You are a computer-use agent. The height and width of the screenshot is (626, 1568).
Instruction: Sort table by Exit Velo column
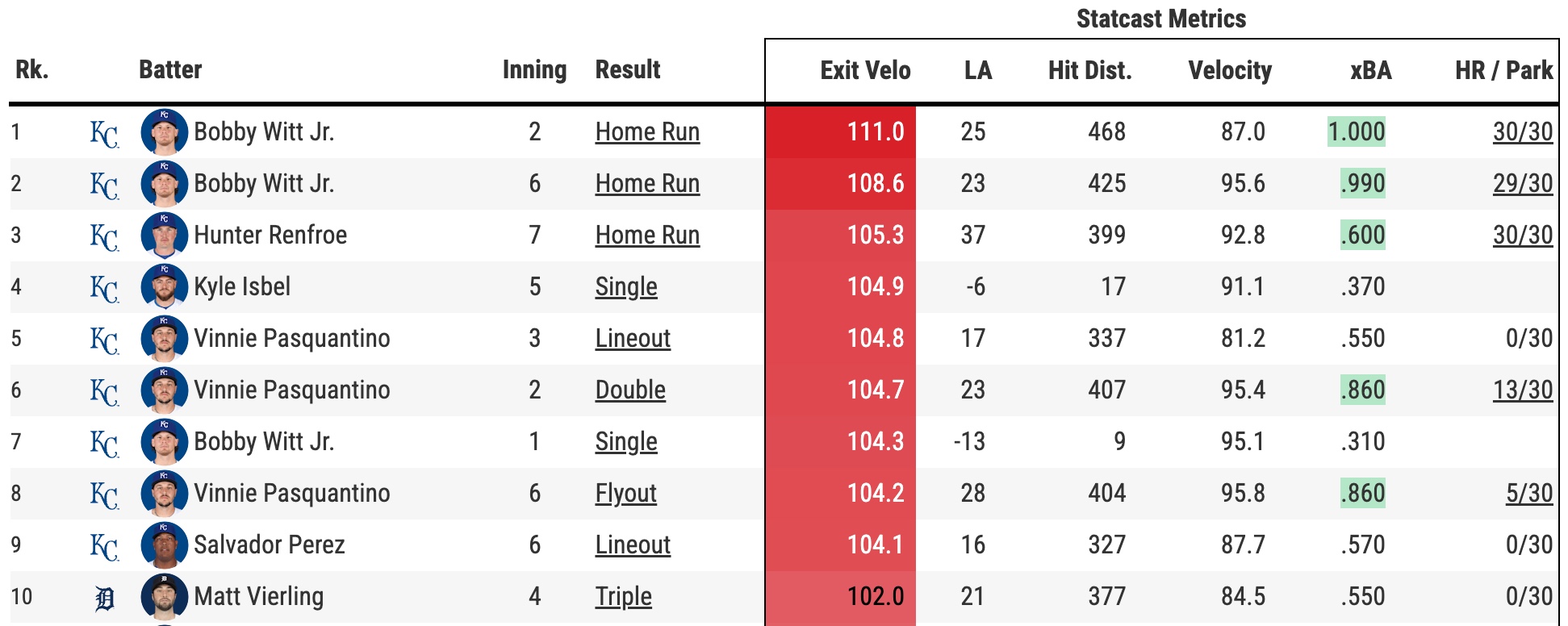point(865,71)
